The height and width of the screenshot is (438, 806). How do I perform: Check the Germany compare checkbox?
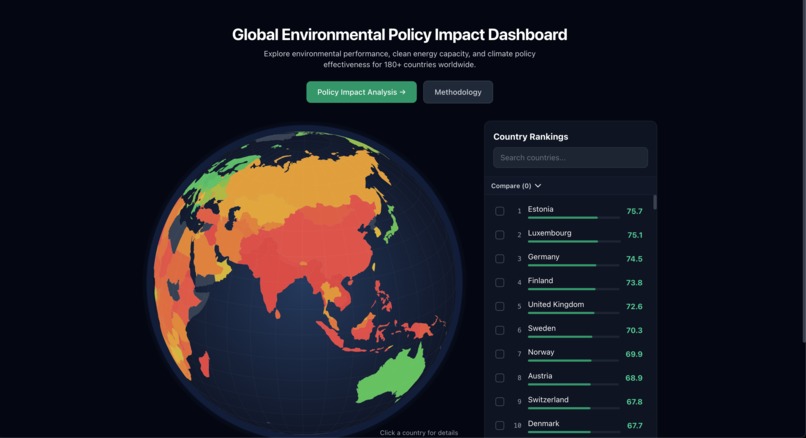500,259
